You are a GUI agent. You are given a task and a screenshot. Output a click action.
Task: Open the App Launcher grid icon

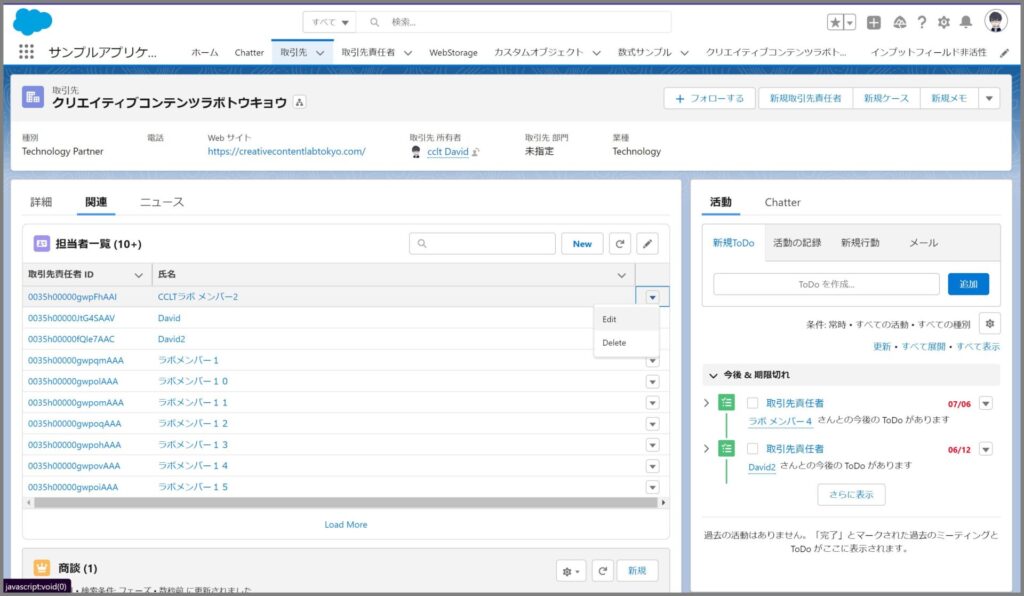tap(26, 52)
